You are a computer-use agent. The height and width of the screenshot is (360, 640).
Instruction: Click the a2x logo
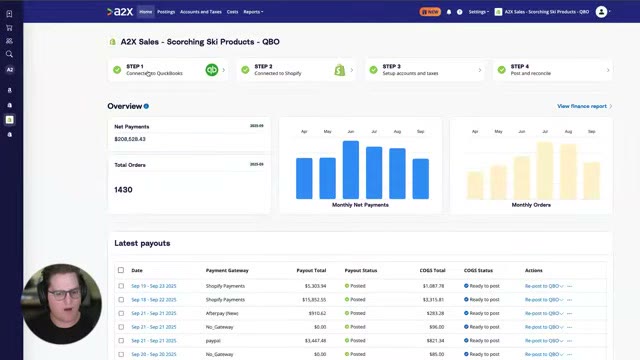click(120, 12)
